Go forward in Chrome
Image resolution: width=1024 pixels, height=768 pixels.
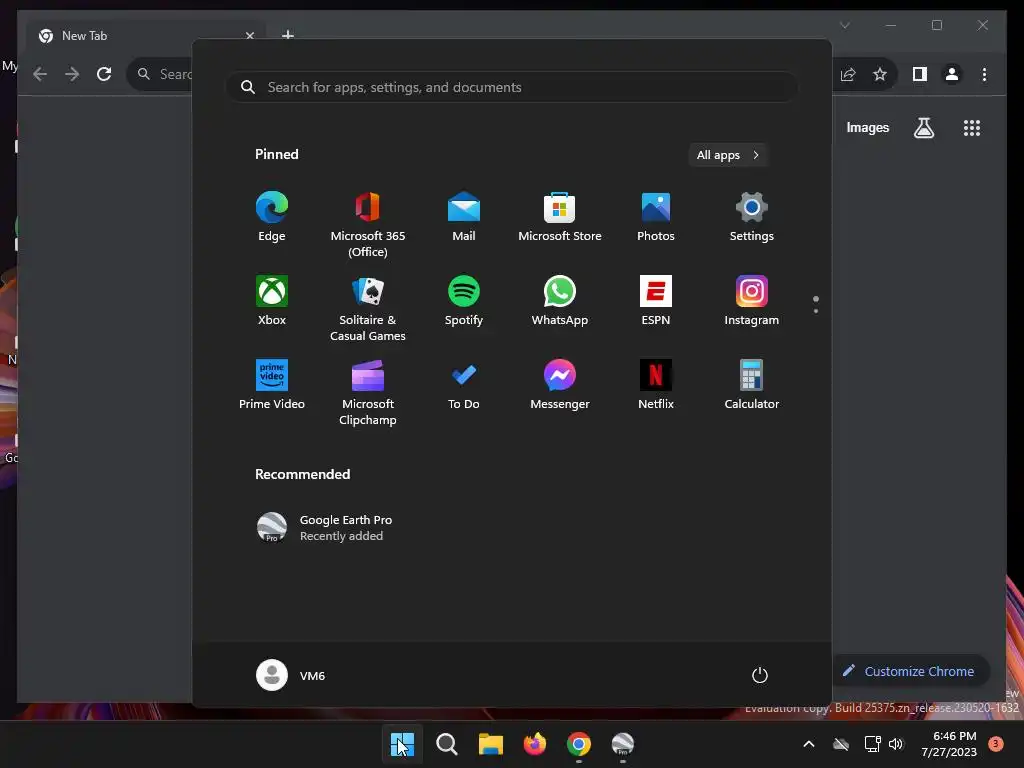[x=72, y=74]
